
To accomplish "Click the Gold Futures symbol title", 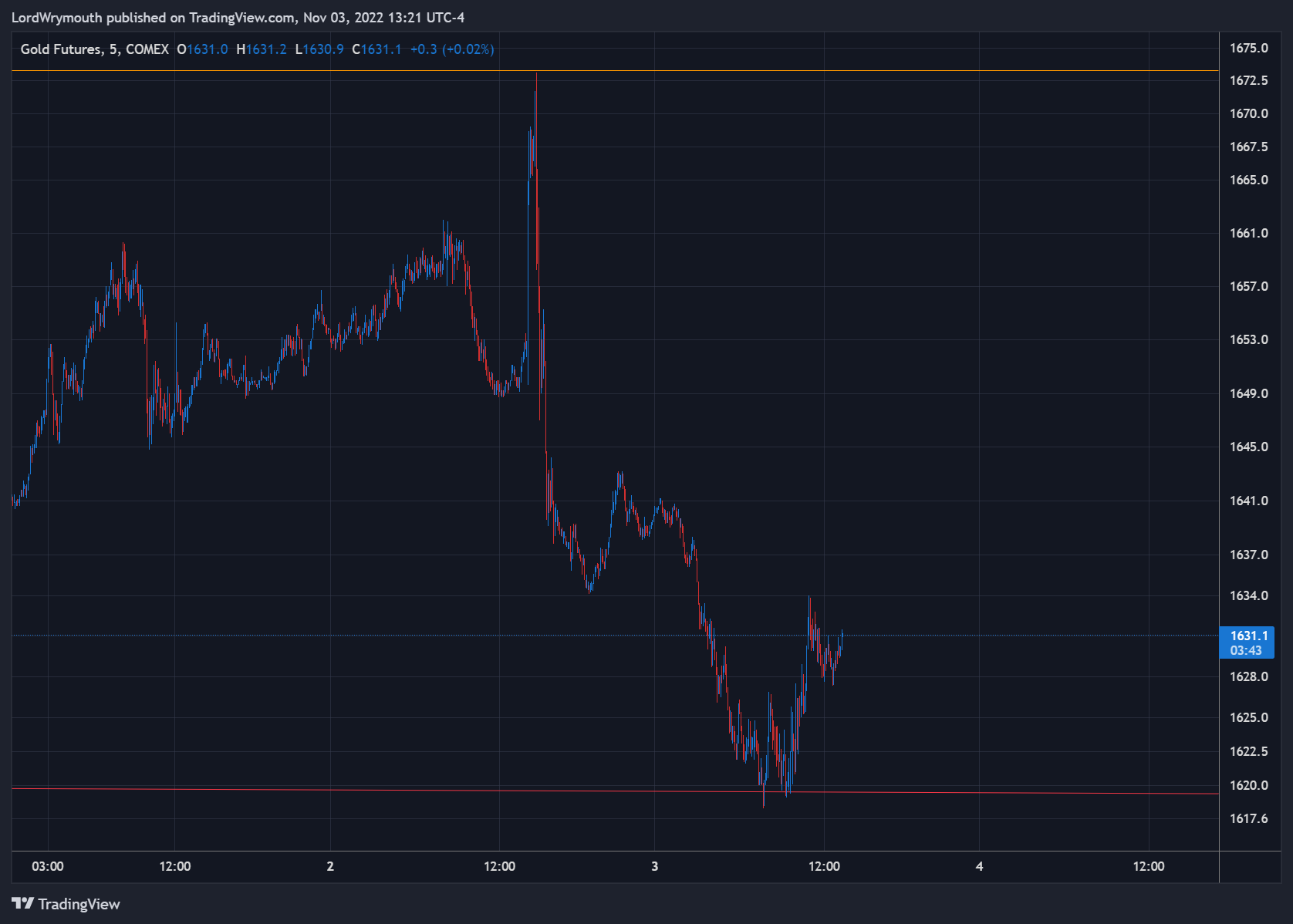I will click(x=94, y=49).
